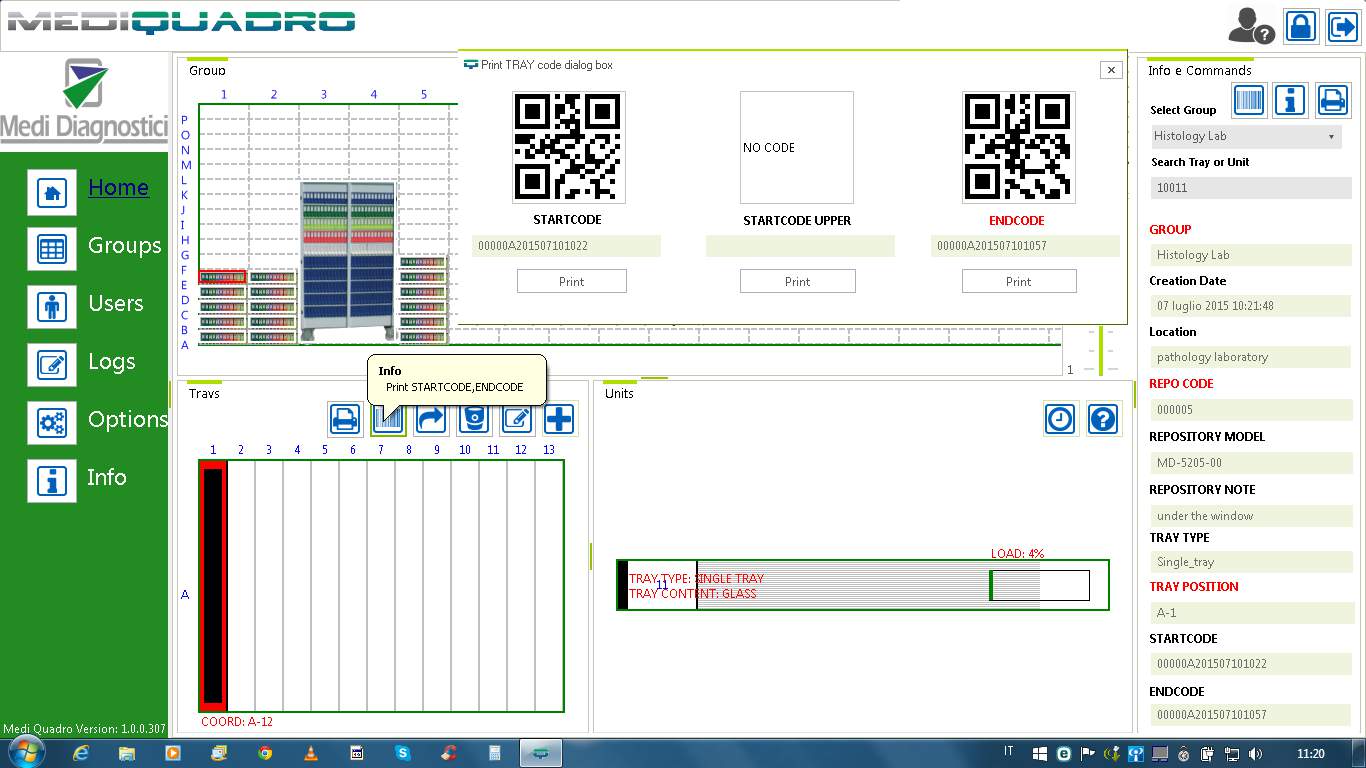Open the Logs pencil icon
Image resolution: width=1366 pixels, height=768 pixels.
coord(52,365)
